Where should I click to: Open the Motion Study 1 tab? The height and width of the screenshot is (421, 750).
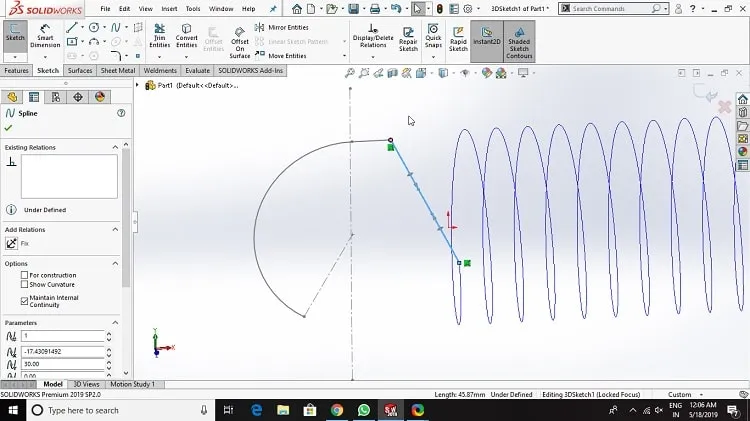click(132, 384)
